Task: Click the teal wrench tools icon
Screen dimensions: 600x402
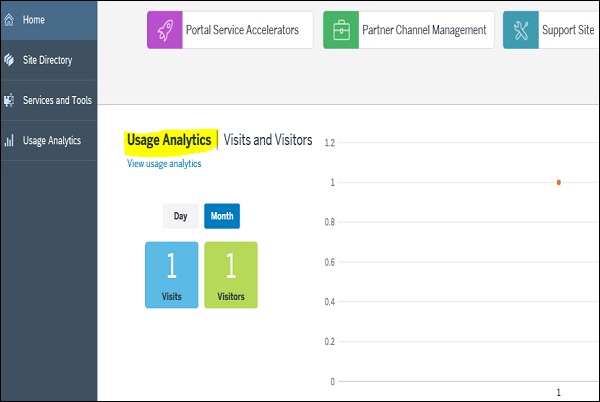Action: [519, 30]
